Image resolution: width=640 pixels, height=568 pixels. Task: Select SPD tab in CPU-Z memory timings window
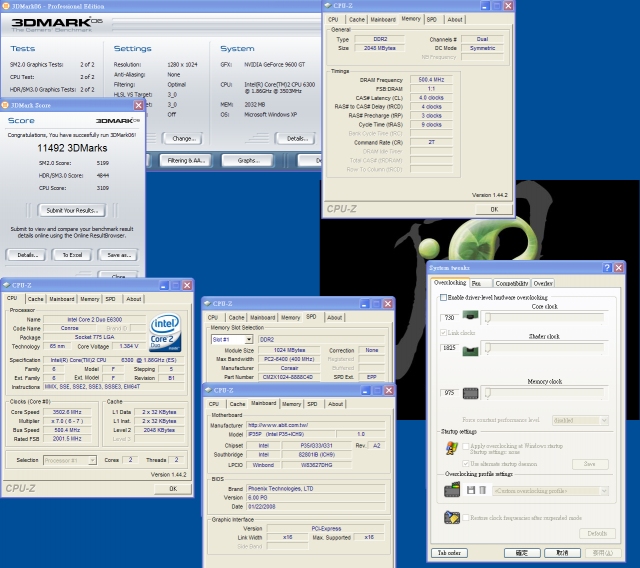point(431,20)
